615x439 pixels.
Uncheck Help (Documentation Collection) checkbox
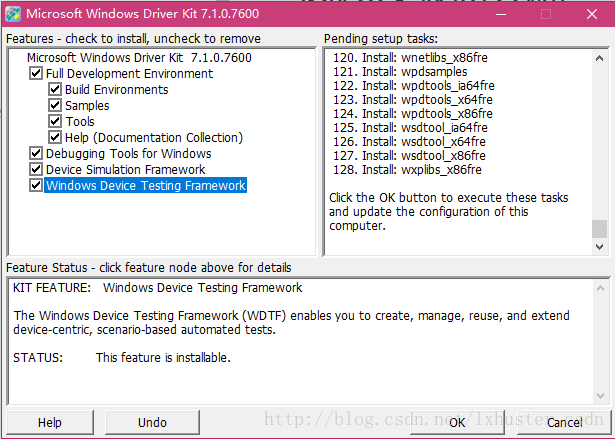(55, 137)
